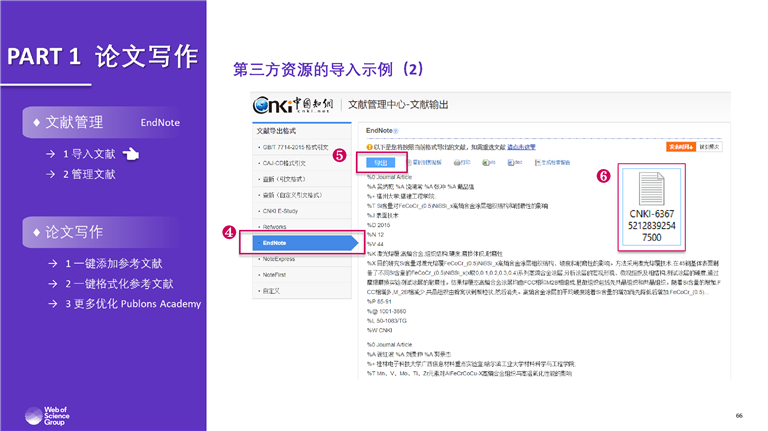Choose Refworks export format

274,227
